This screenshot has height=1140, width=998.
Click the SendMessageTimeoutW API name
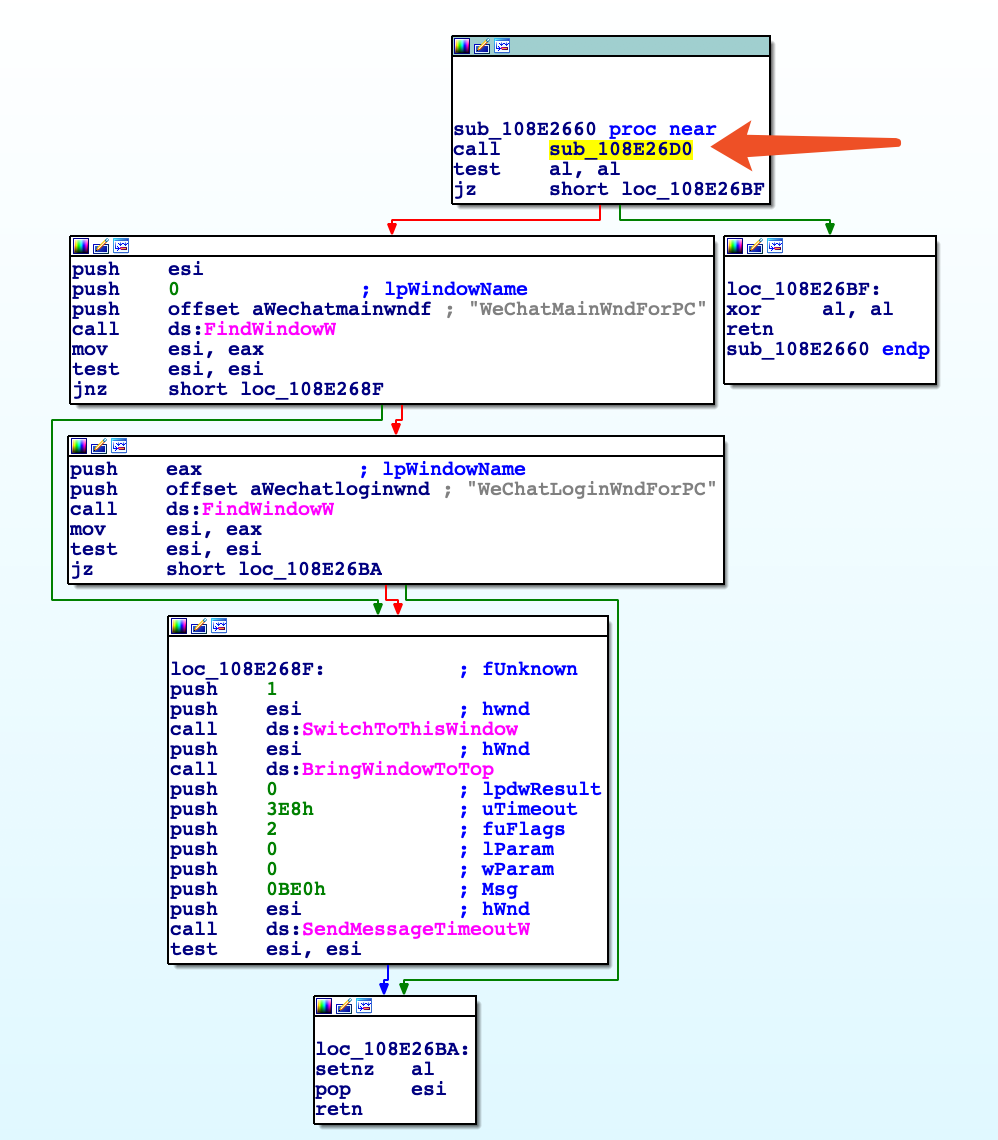(x=416, y=929)
